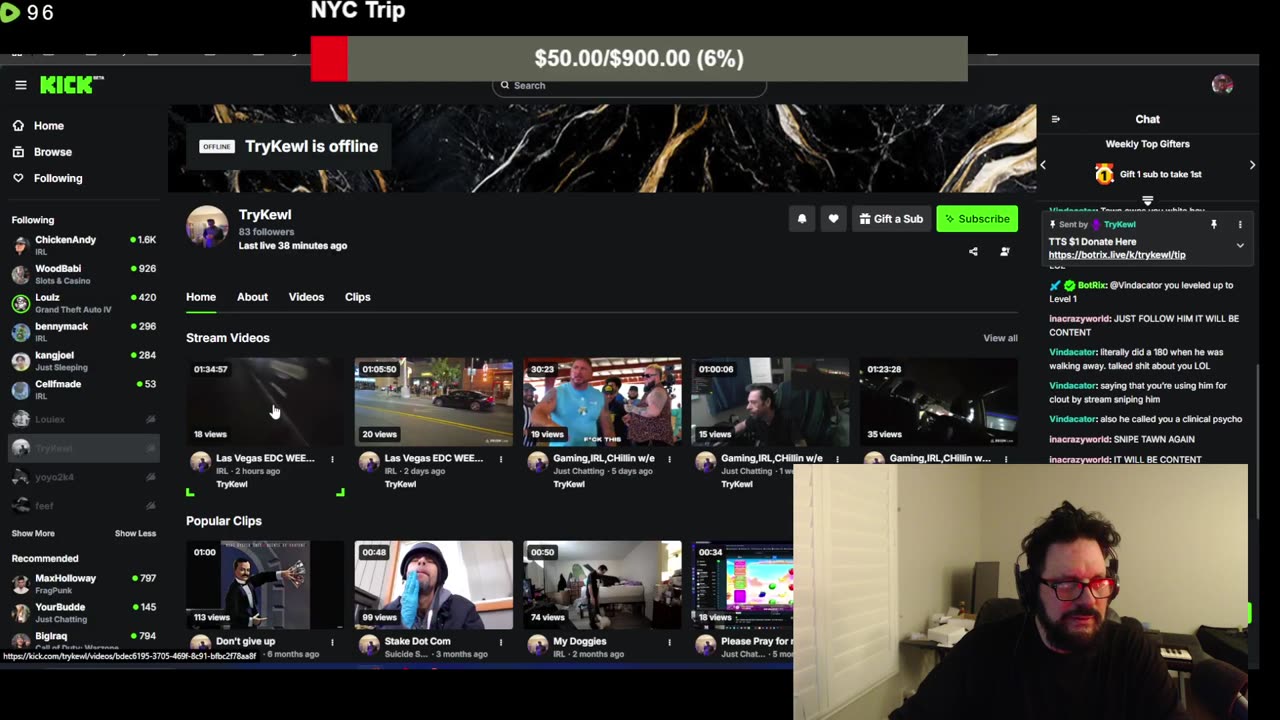Open the 01:05:50 Las Vegas EDC thumbnail
This screenshot has width=1280, height=720.
click(433, 402)
